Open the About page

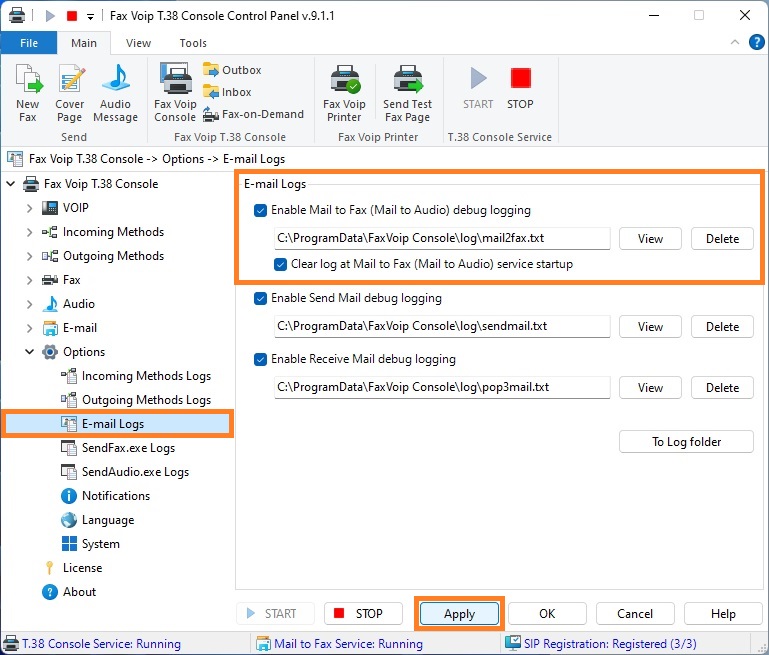(x=69, y=592)
